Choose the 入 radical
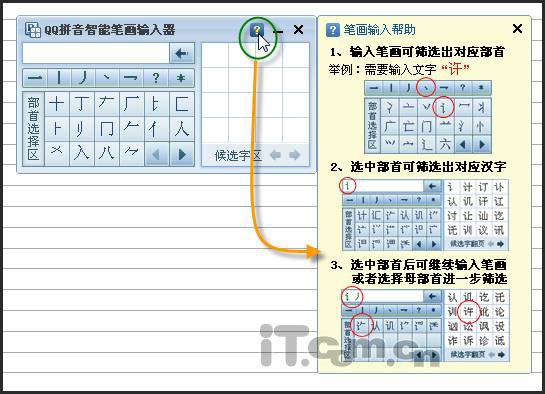The width and height of the screenshot is (545, 394). point(82,154)
